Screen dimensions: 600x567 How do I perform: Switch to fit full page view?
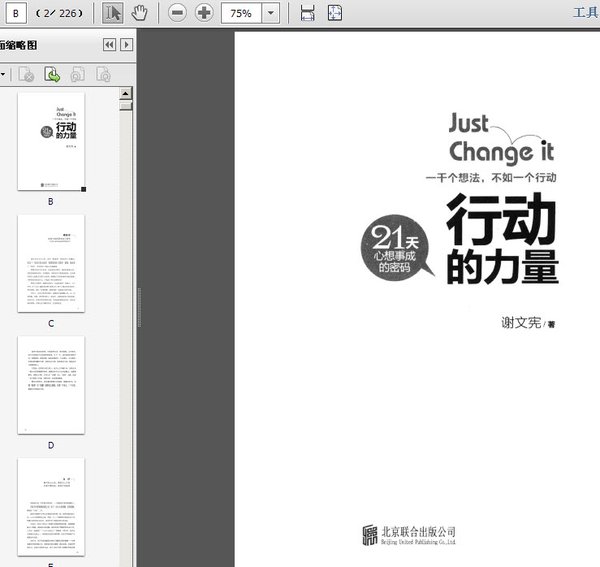[x=334, y=13]
